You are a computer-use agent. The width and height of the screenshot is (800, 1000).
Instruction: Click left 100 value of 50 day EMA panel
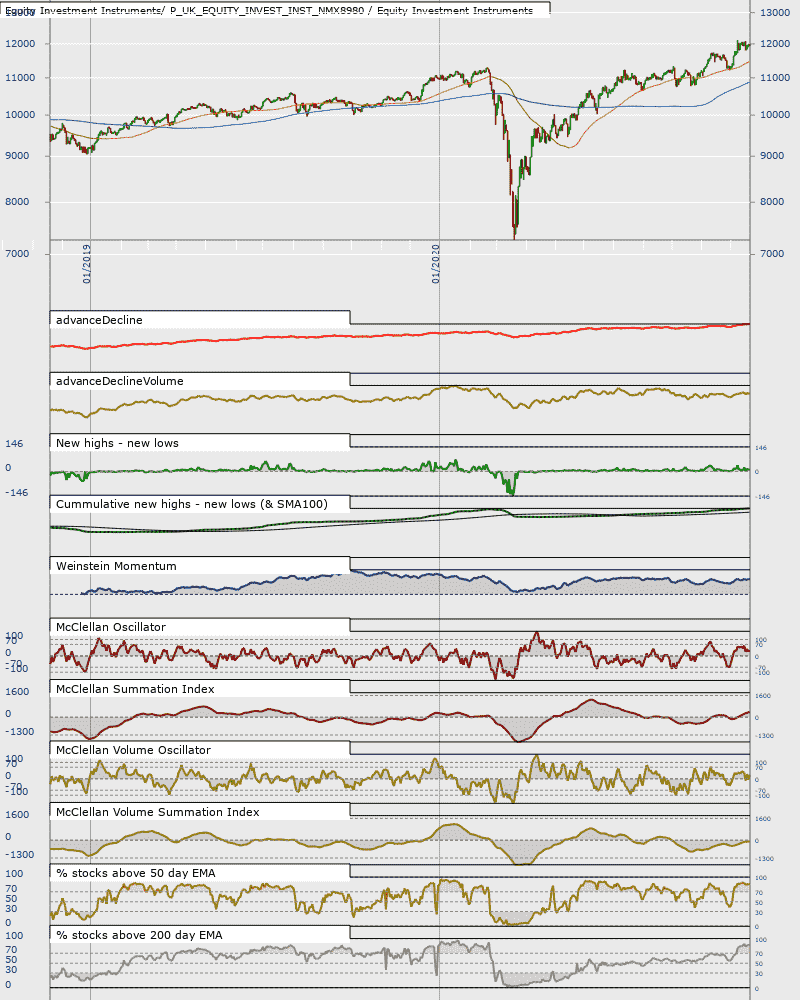[x=14, y=874]
